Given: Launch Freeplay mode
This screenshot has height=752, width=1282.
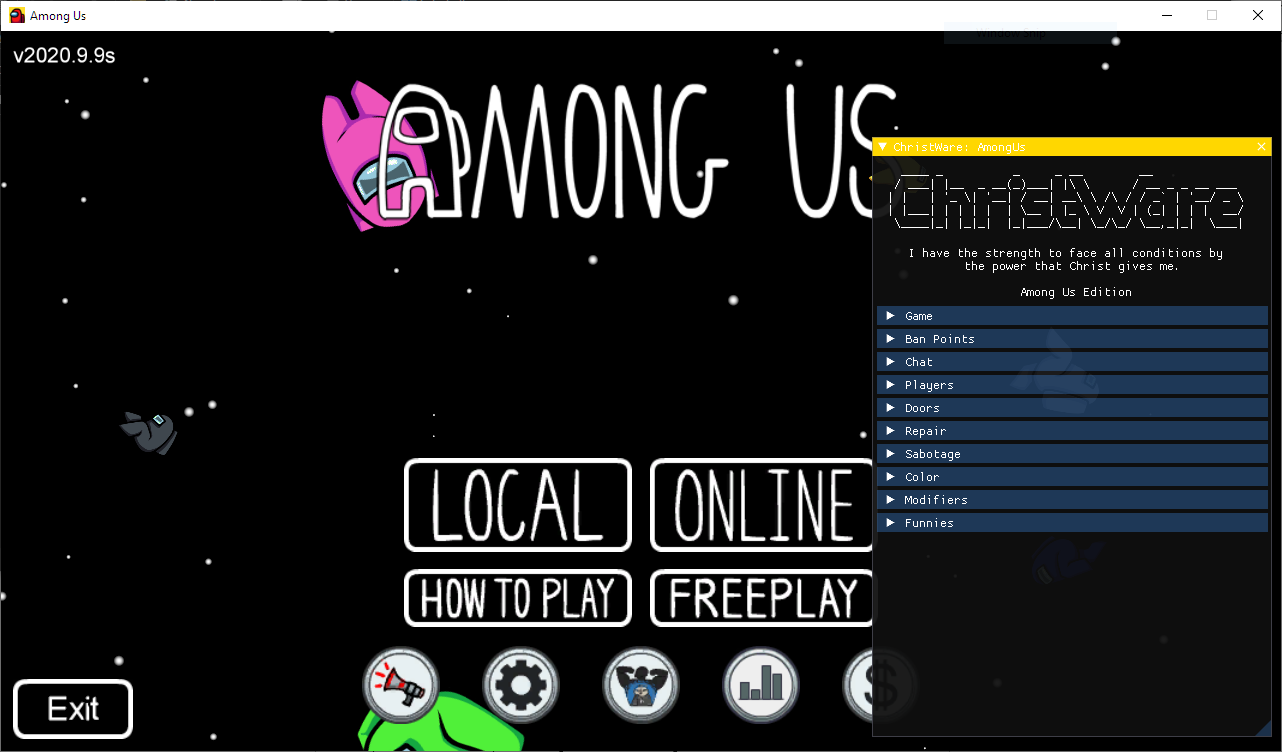Looking at the screenshot, I should [762, 598].
